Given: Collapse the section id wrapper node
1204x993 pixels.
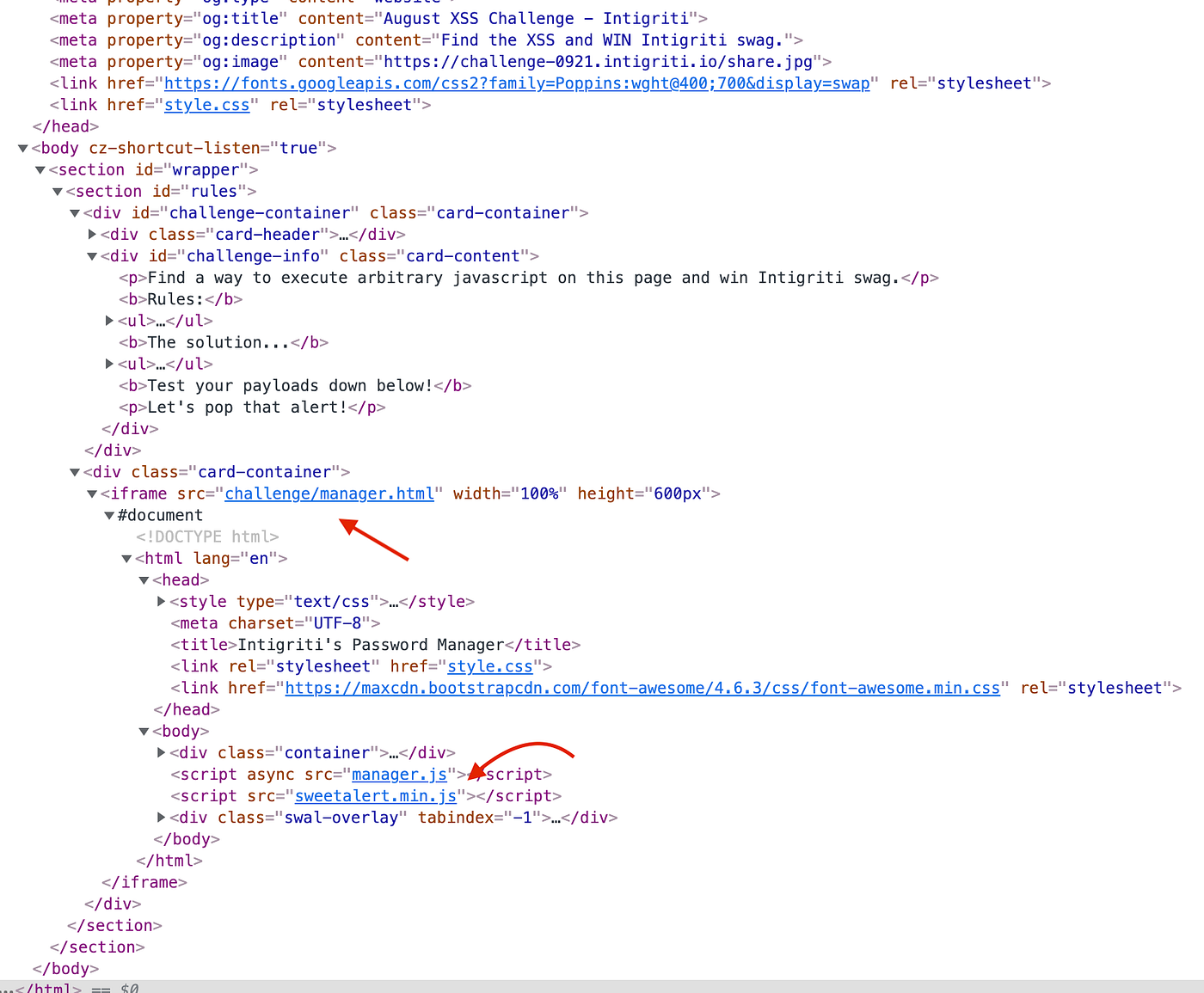Looking at the screenshot, I should click(40, 170).
